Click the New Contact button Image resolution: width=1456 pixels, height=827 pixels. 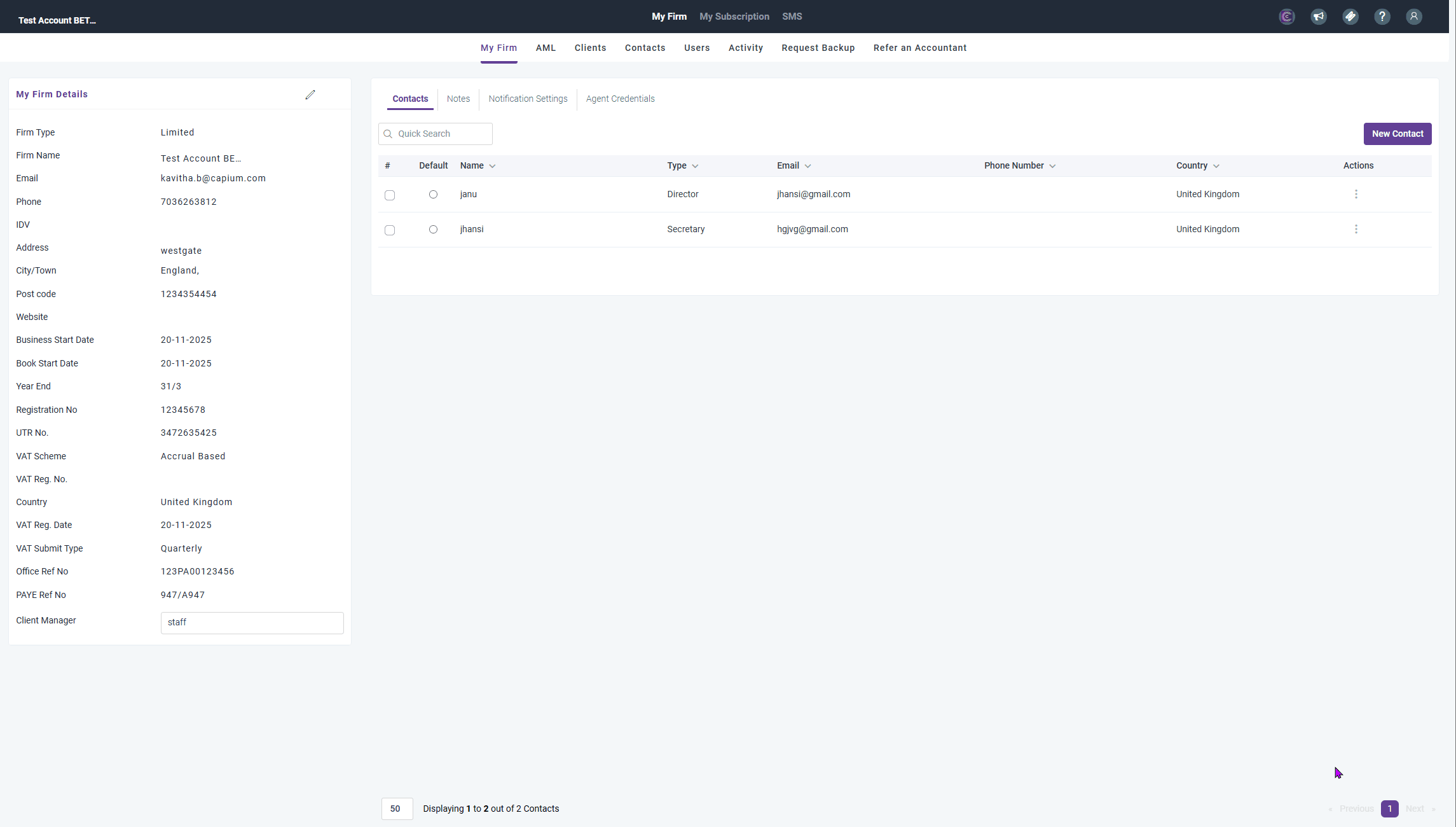1397,134
